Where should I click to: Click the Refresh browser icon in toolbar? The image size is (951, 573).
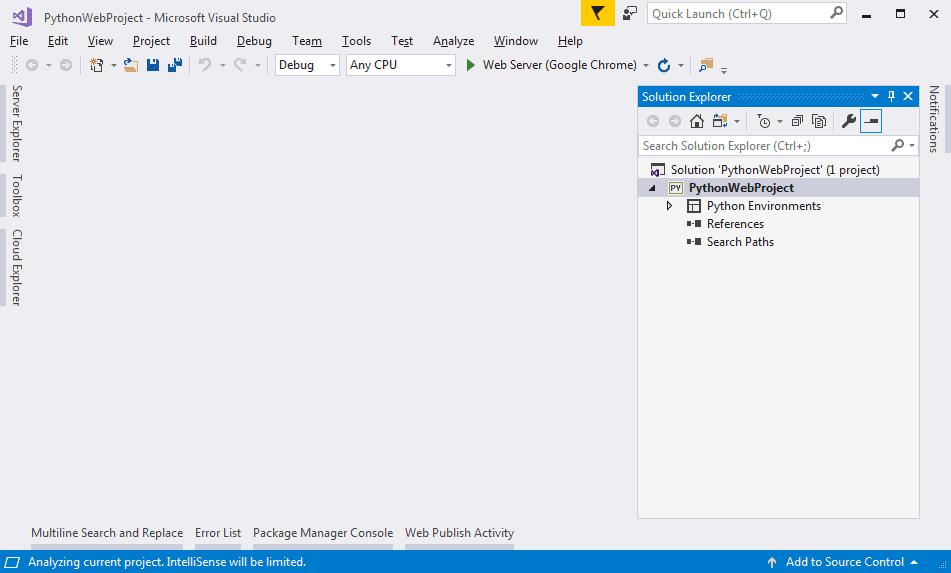coord(664,65)
